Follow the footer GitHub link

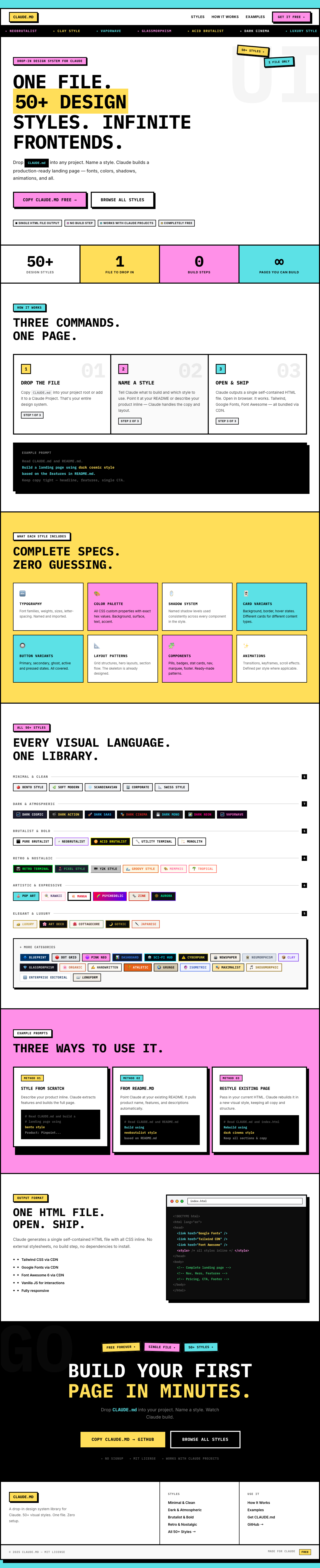[x=255, y=1525]
